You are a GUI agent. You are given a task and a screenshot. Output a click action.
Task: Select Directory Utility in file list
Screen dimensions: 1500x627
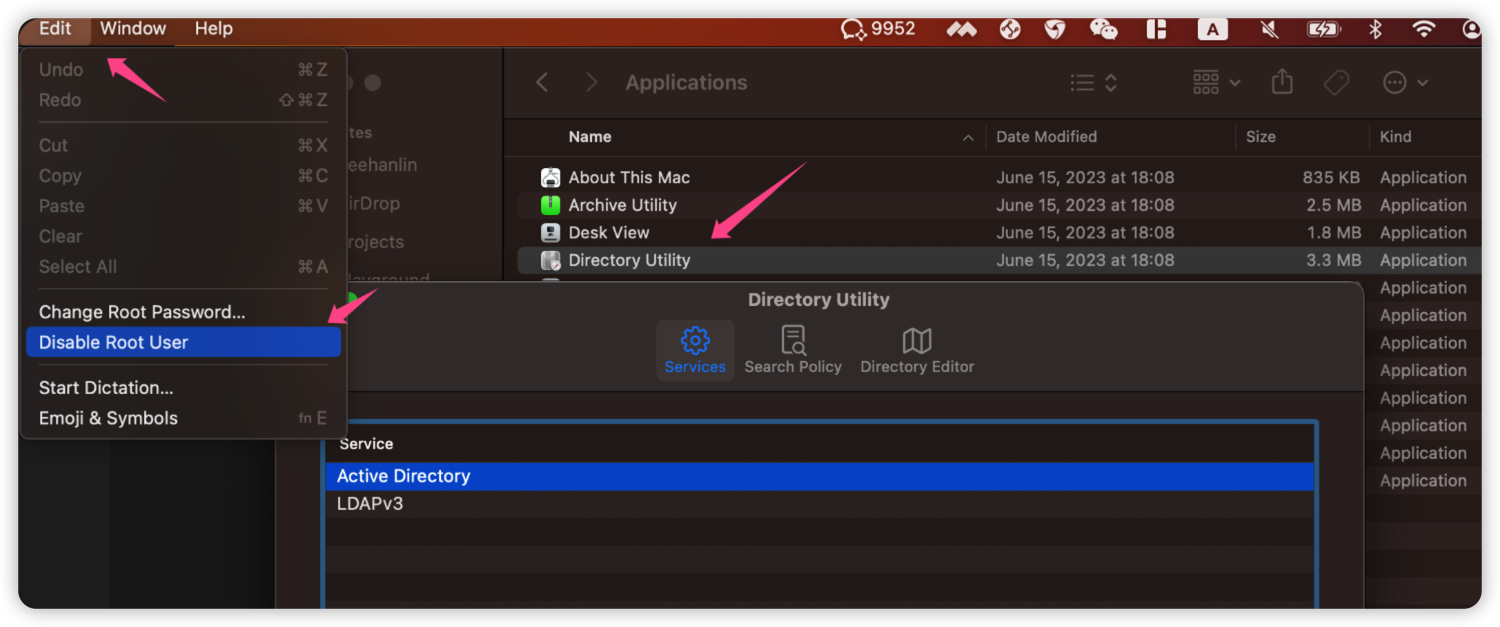(x=629, y=260)
